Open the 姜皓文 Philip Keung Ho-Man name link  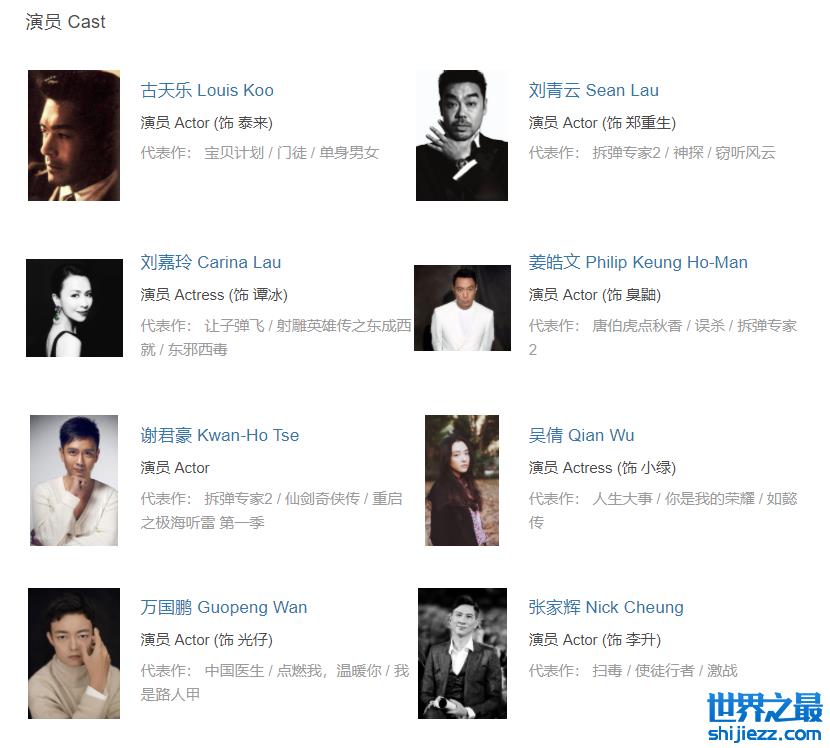click(x=638, y=263)
